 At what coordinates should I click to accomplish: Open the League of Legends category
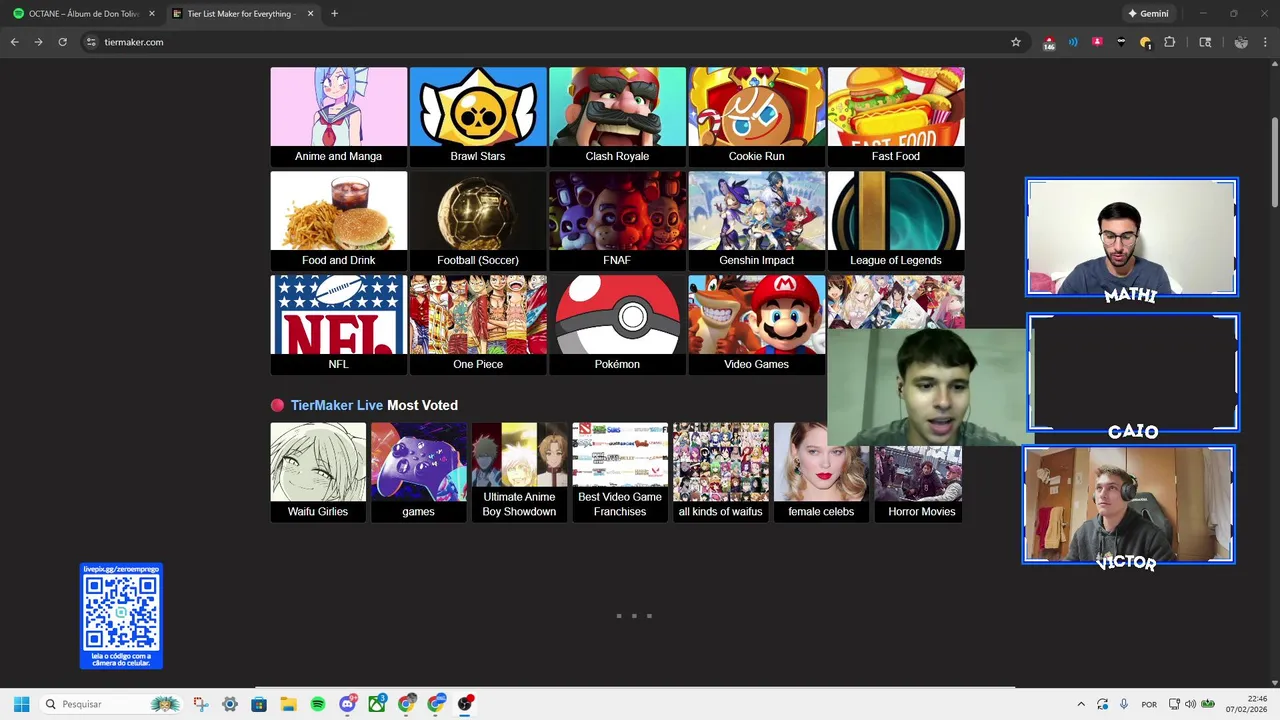click(x=896, y=220)
